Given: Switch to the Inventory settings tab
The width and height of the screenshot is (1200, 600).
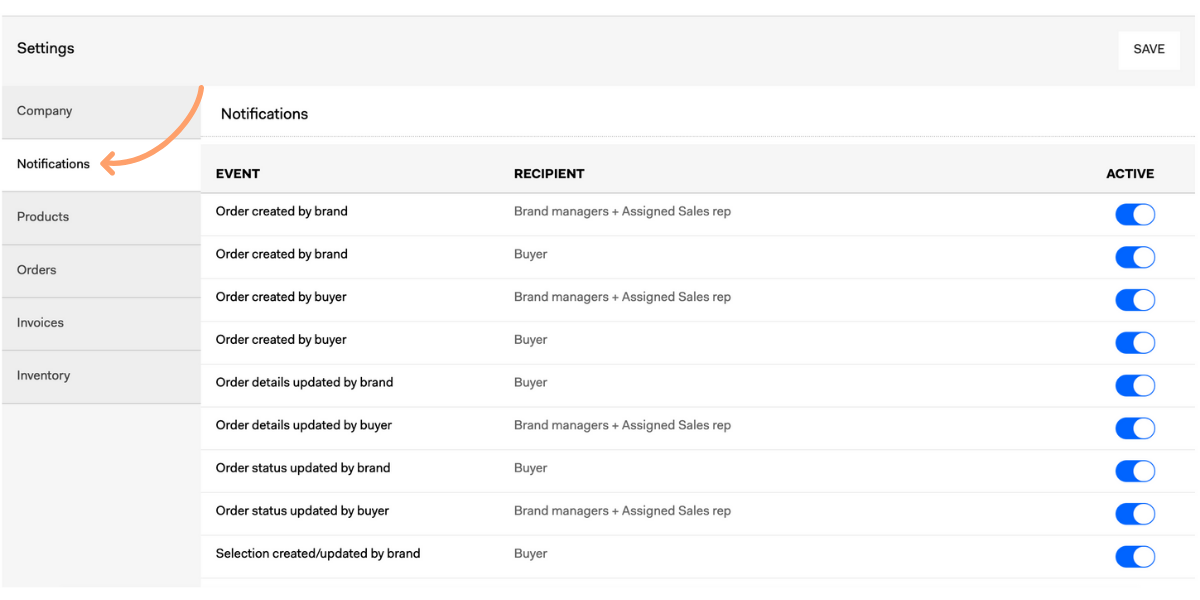Looking at the screenshot, I should (100, 376).
